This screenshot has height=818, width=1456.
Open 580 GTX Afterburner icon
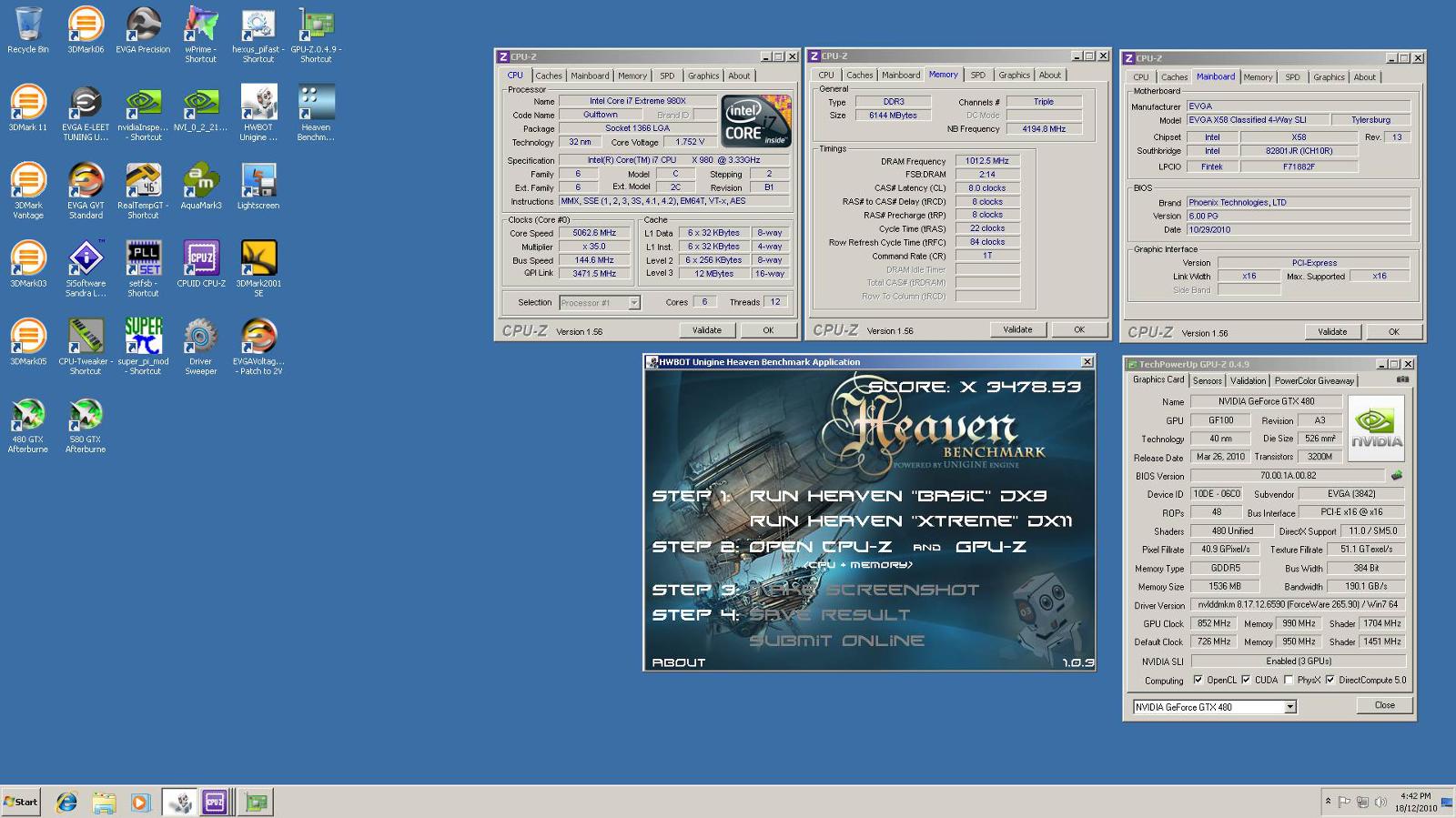[86, 425]
